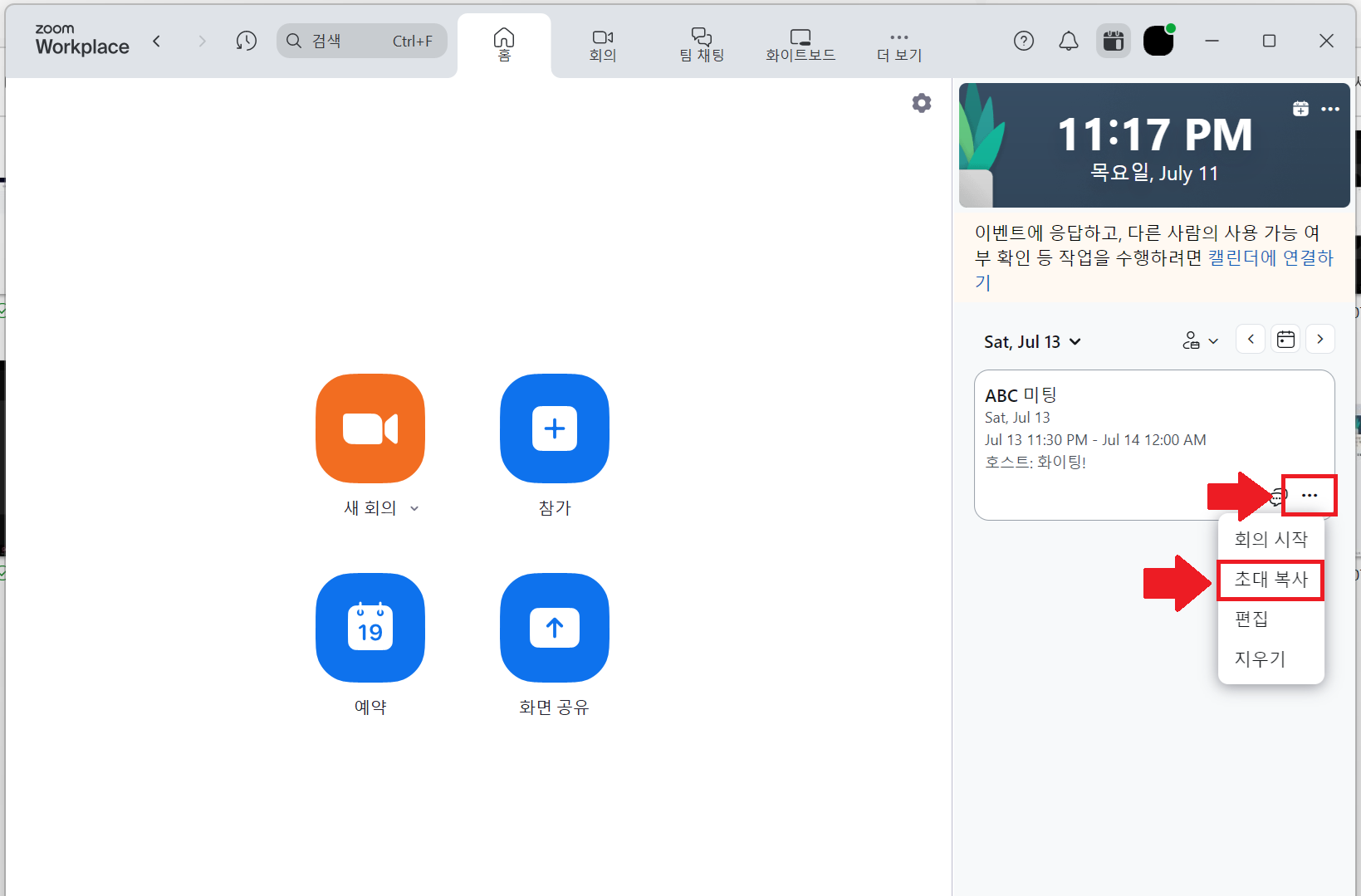
Task: Click the calendar view icon between navigation arrows
Action: click(1285, 339)
